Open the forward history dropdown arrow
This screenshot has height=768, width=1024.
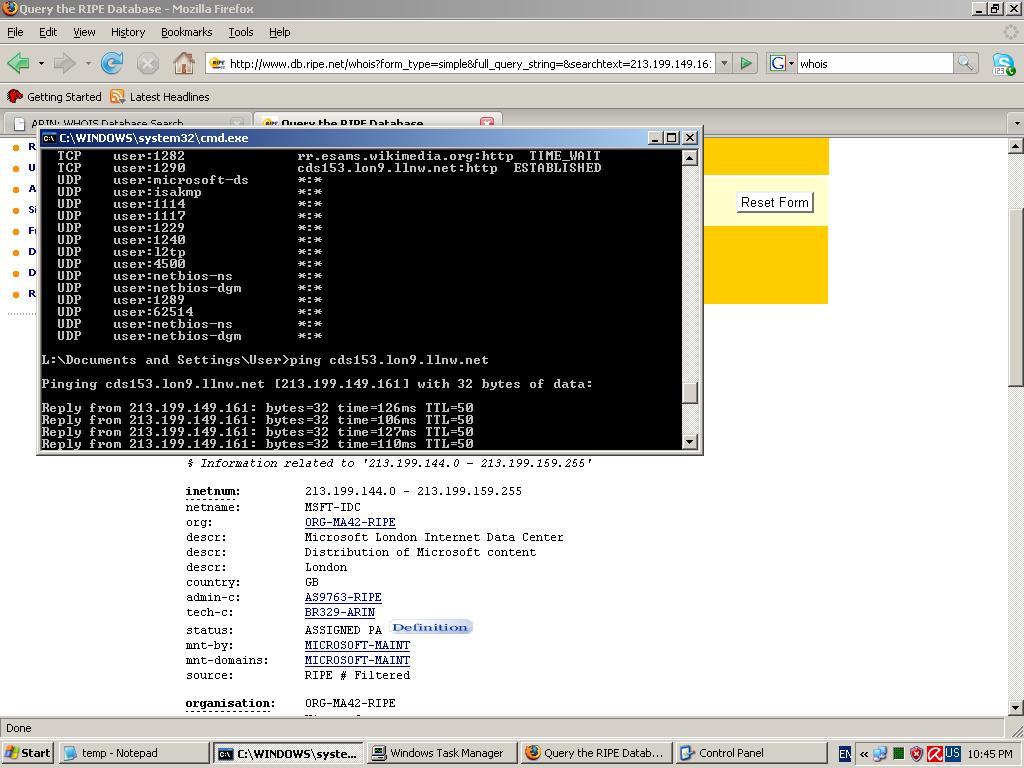88,63
